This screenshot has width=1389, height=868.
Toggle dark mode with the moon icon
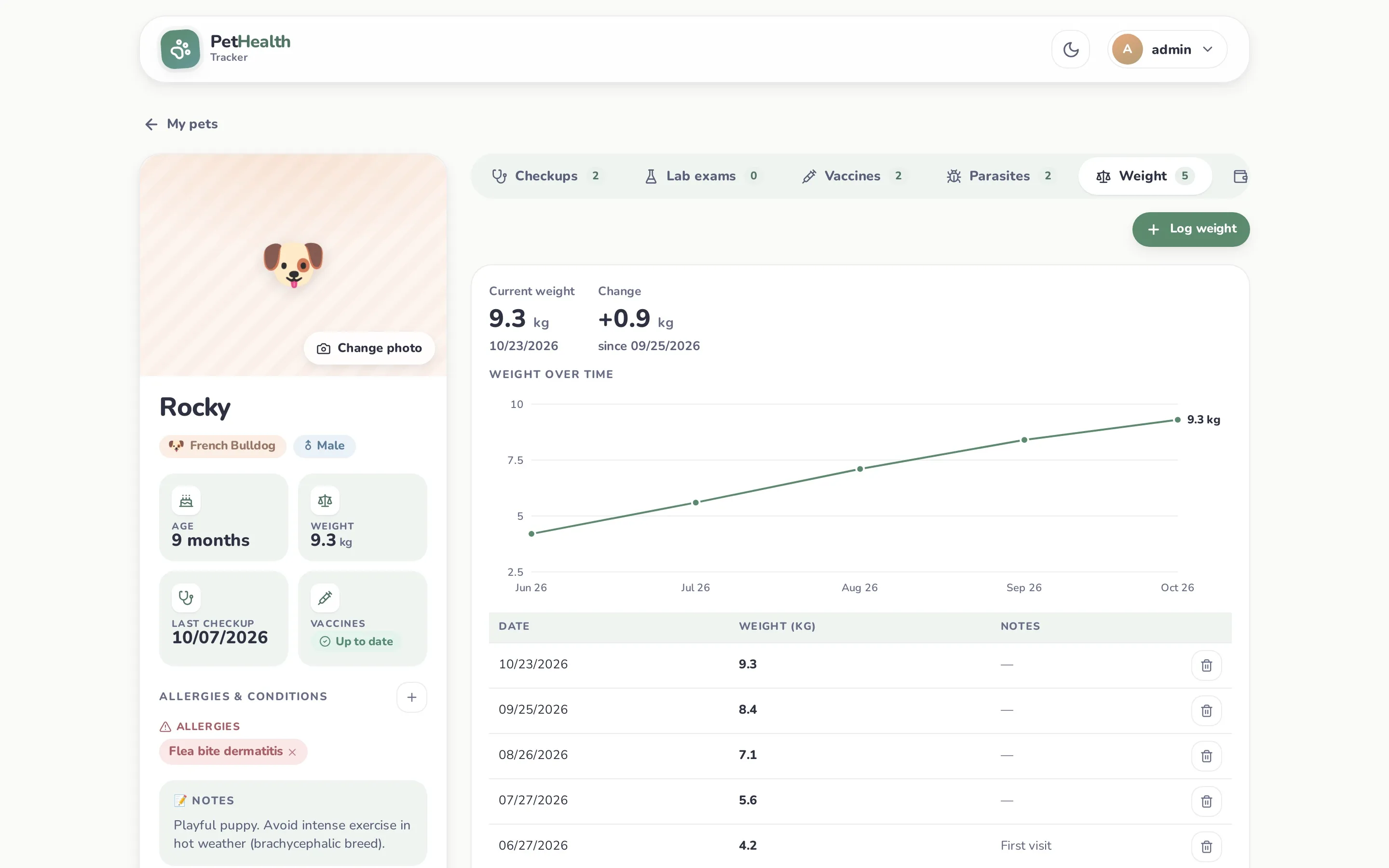[x=1071, y=49]
